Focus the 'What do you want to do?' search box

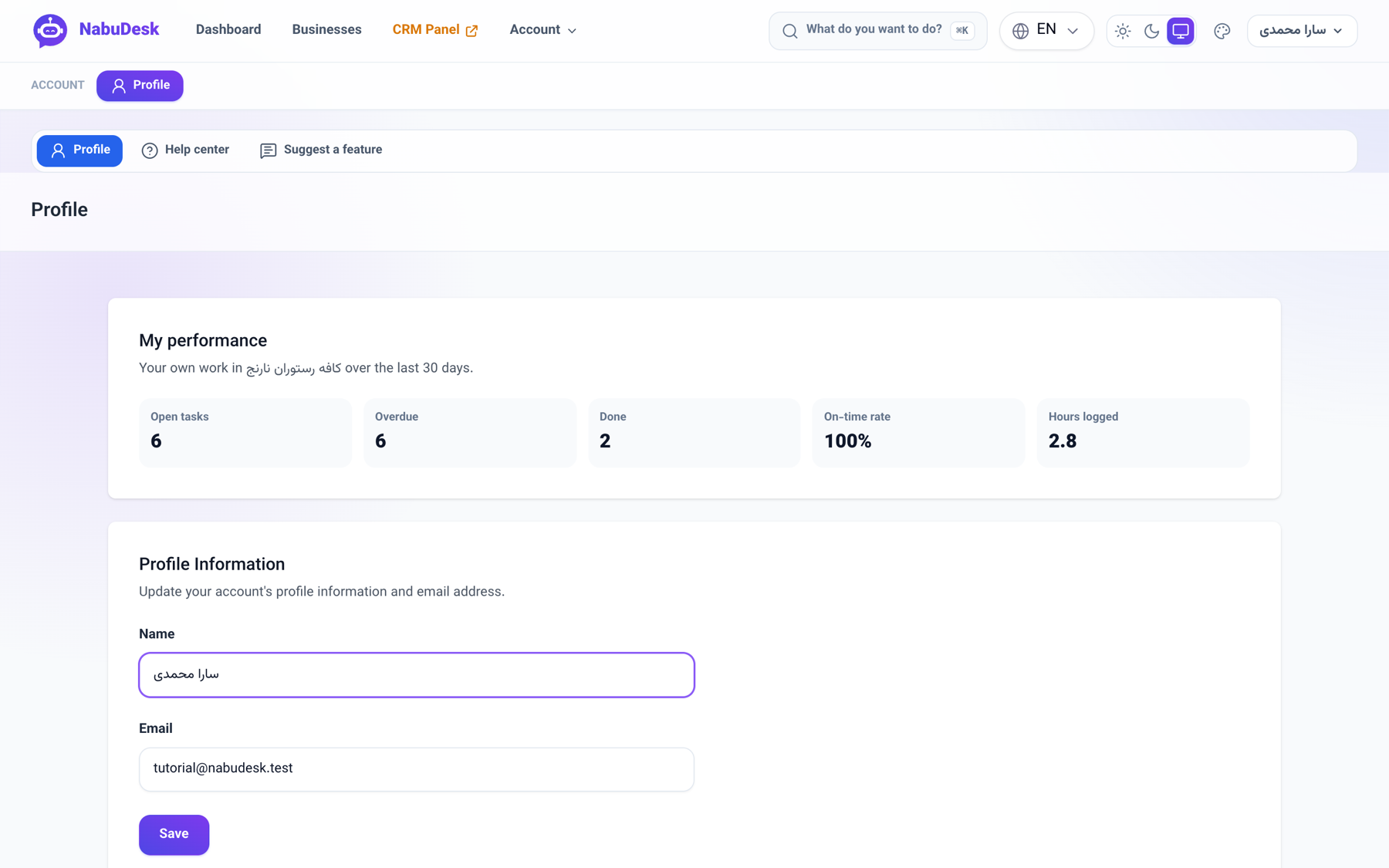point(877,31)
